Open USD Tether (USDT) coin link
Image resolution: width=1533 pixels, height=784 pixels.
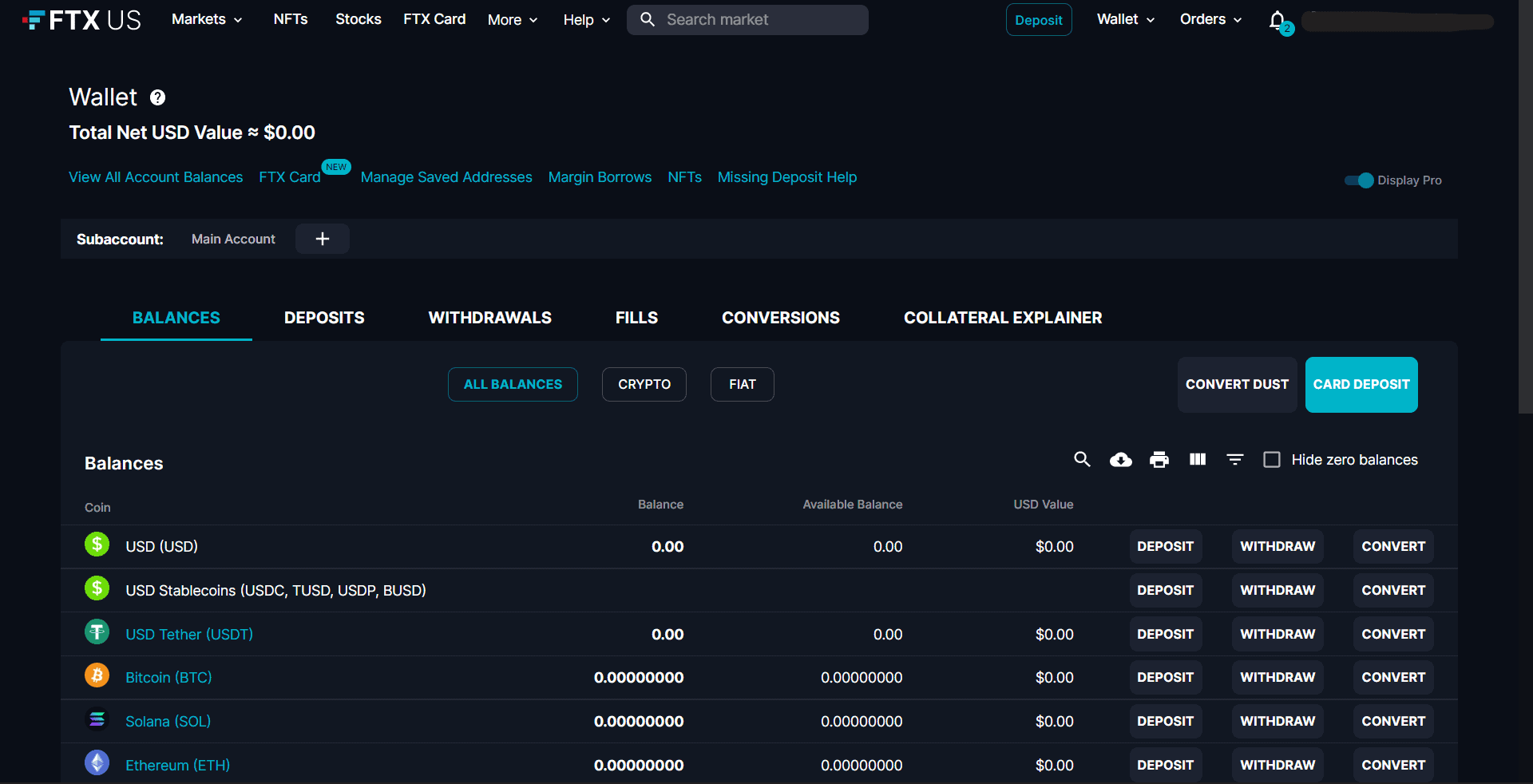tap(189, 635)
